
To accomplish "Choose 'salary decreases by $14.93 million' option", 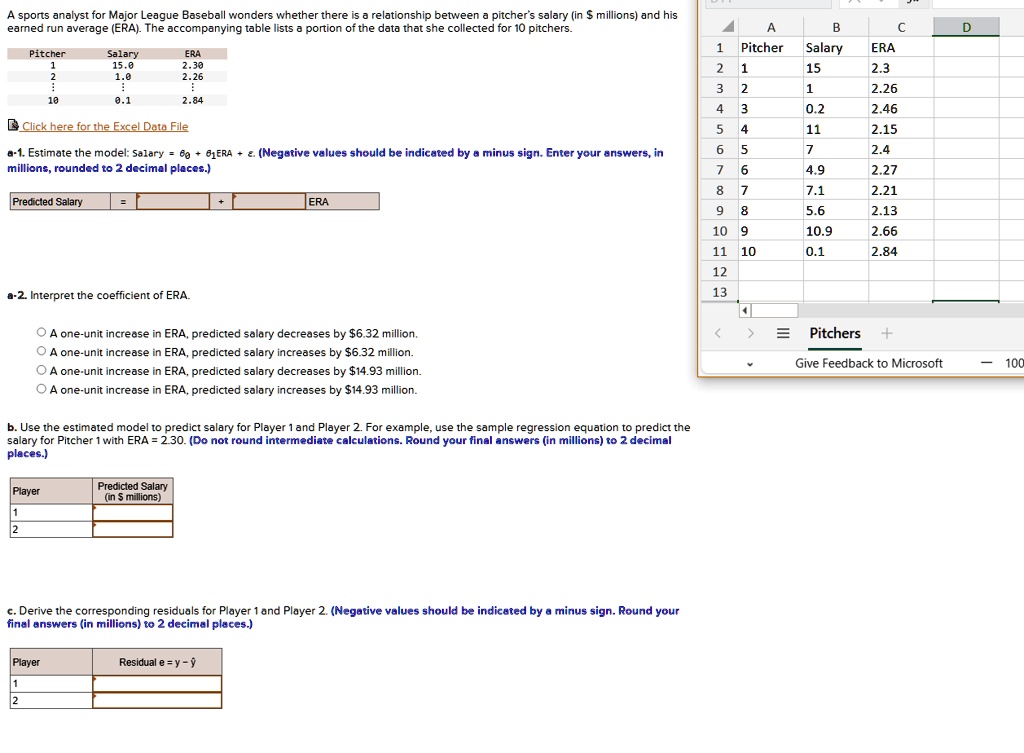I will pyautogui.click(x=41, y=371).
